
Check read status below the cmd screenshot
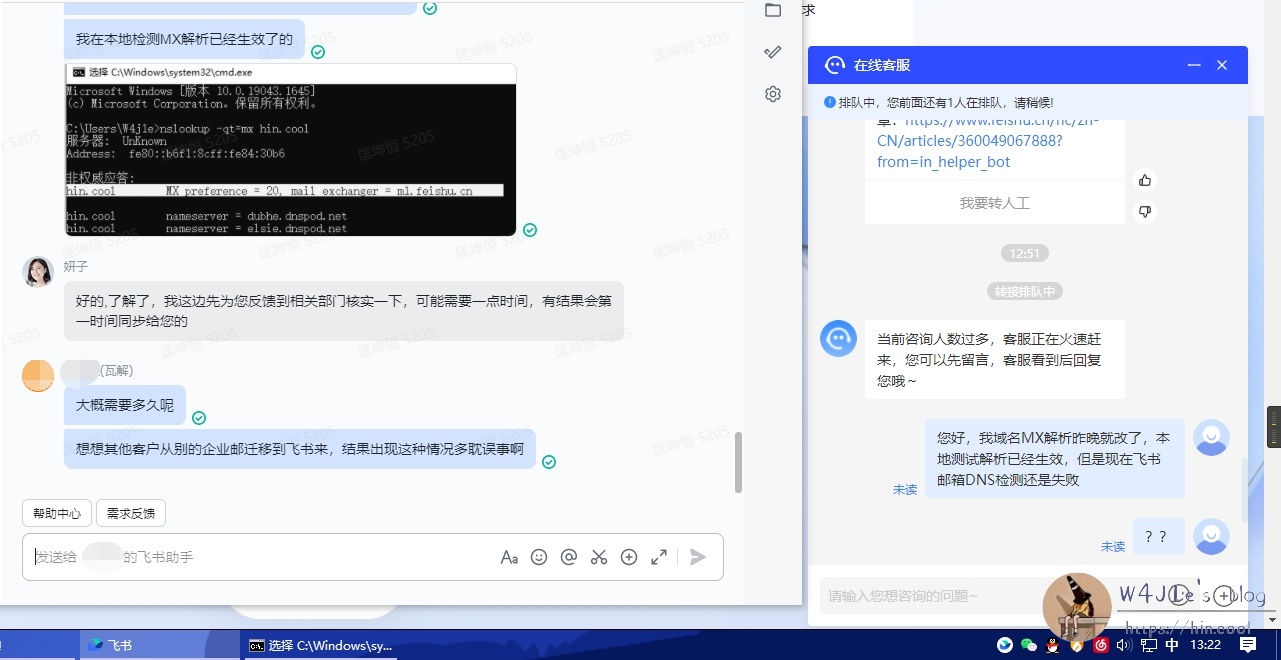pos(530,230)
